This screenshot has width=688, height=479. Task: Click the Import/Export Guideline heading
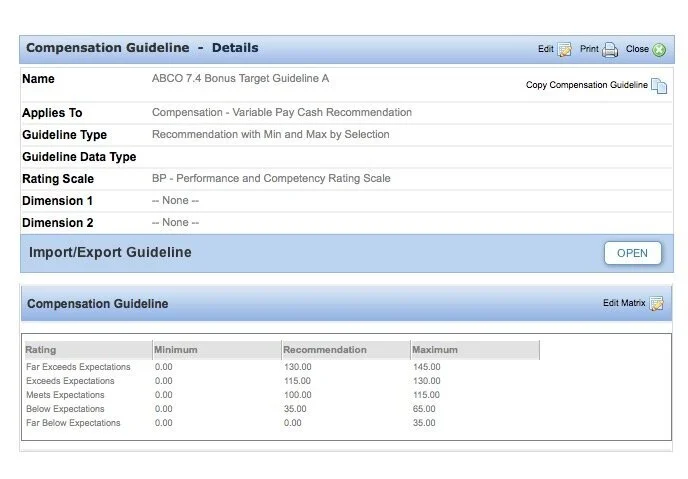(110, 252)
